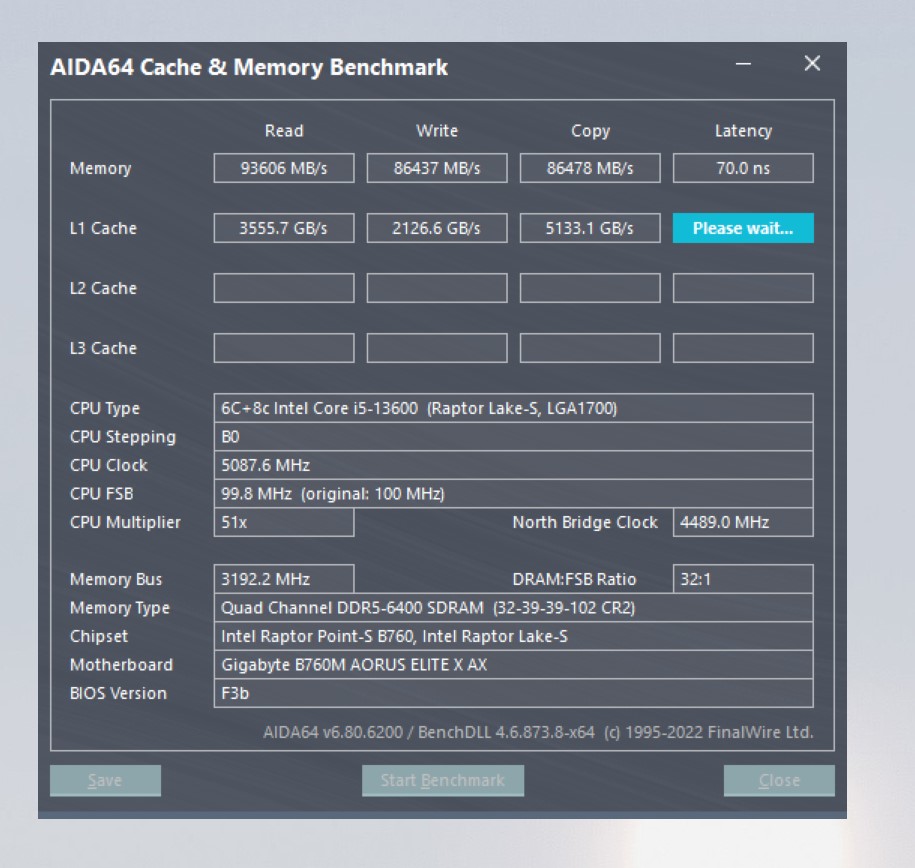
Task: Select L1 Cache Copy value 5133.1 GB/s
Action: coord(590,228)
